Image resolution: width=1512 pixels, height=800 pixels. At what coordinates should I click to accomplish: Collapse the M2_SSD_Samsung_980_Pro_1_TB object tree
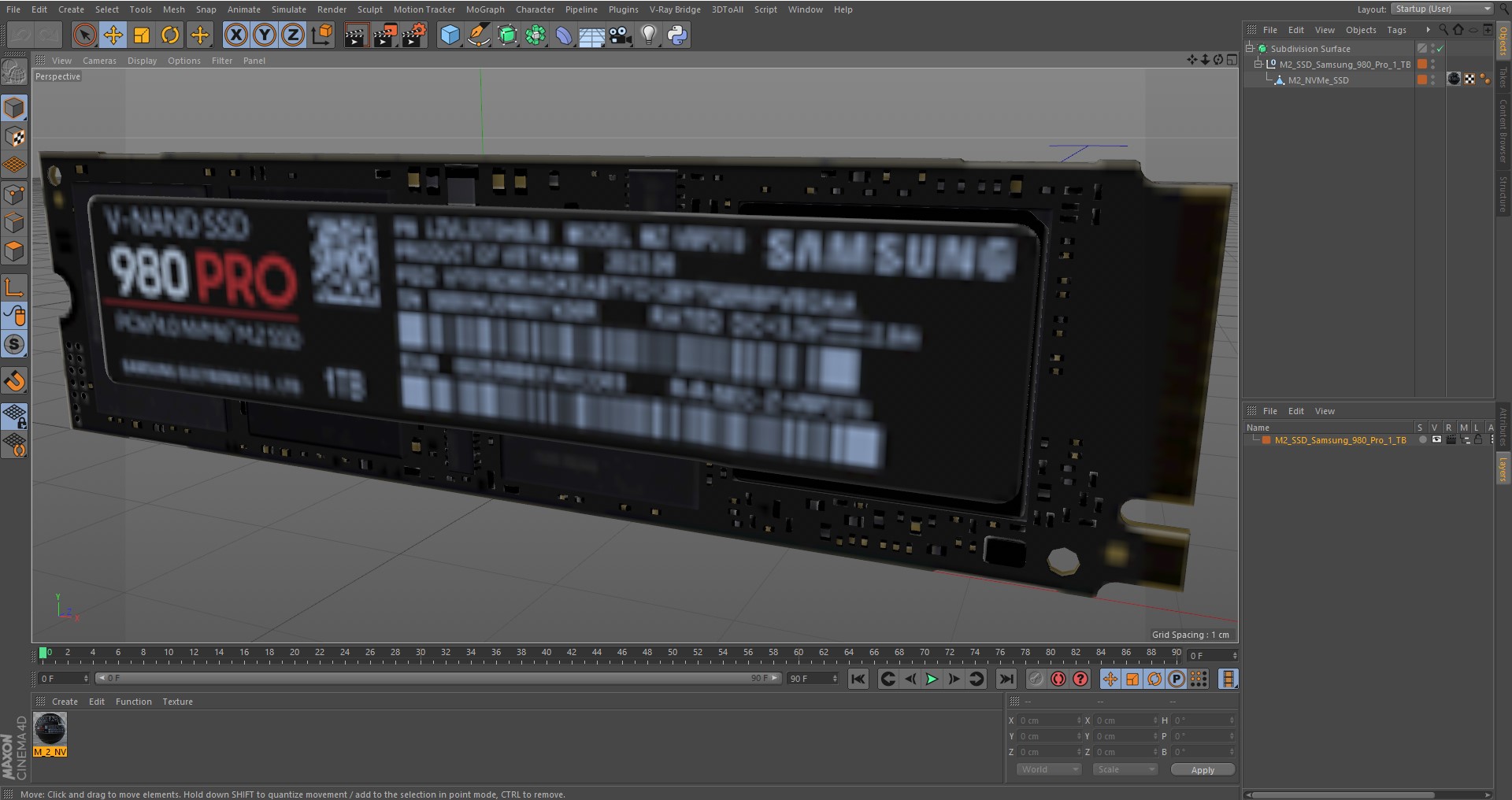(x=1258, y=64)
